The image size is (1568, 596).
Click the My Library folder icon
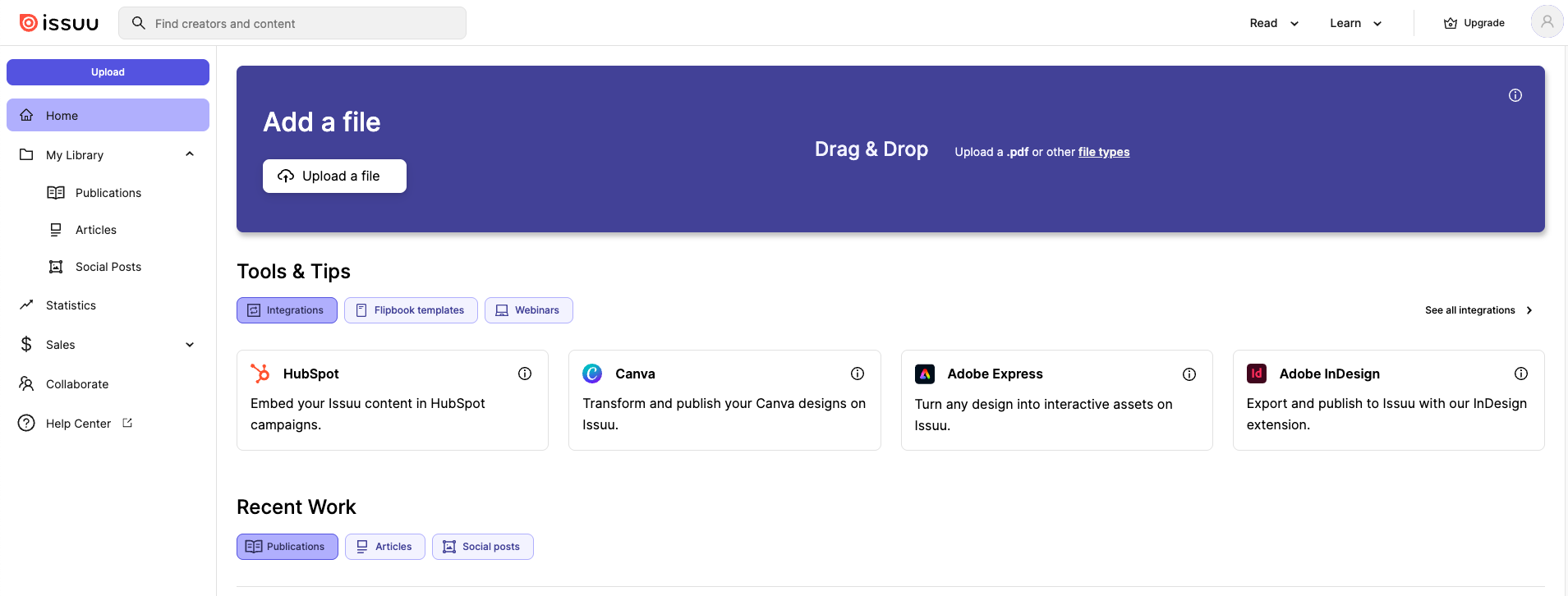point(26,154)
